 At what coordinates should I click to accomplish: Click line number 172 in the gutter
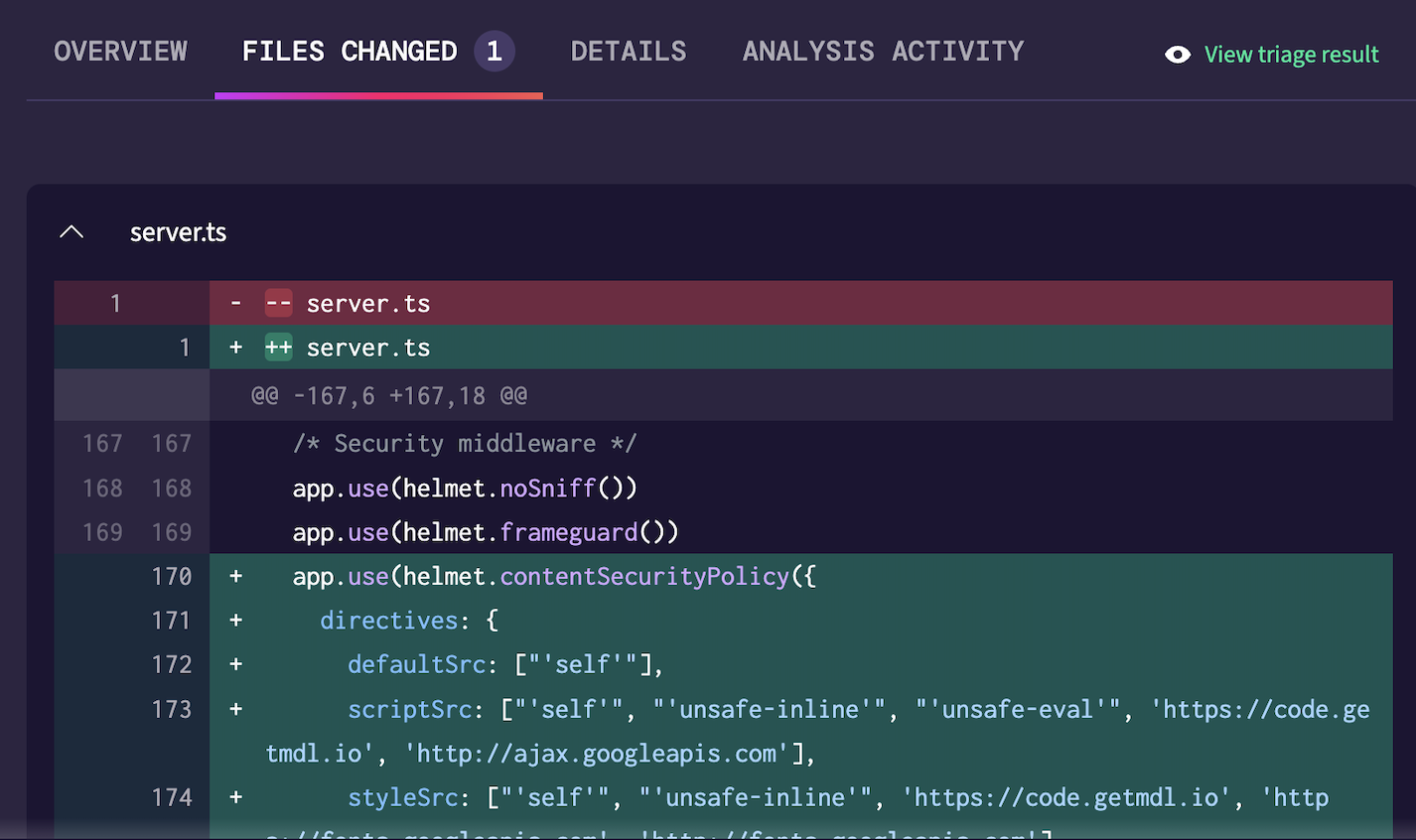point(171,664)
